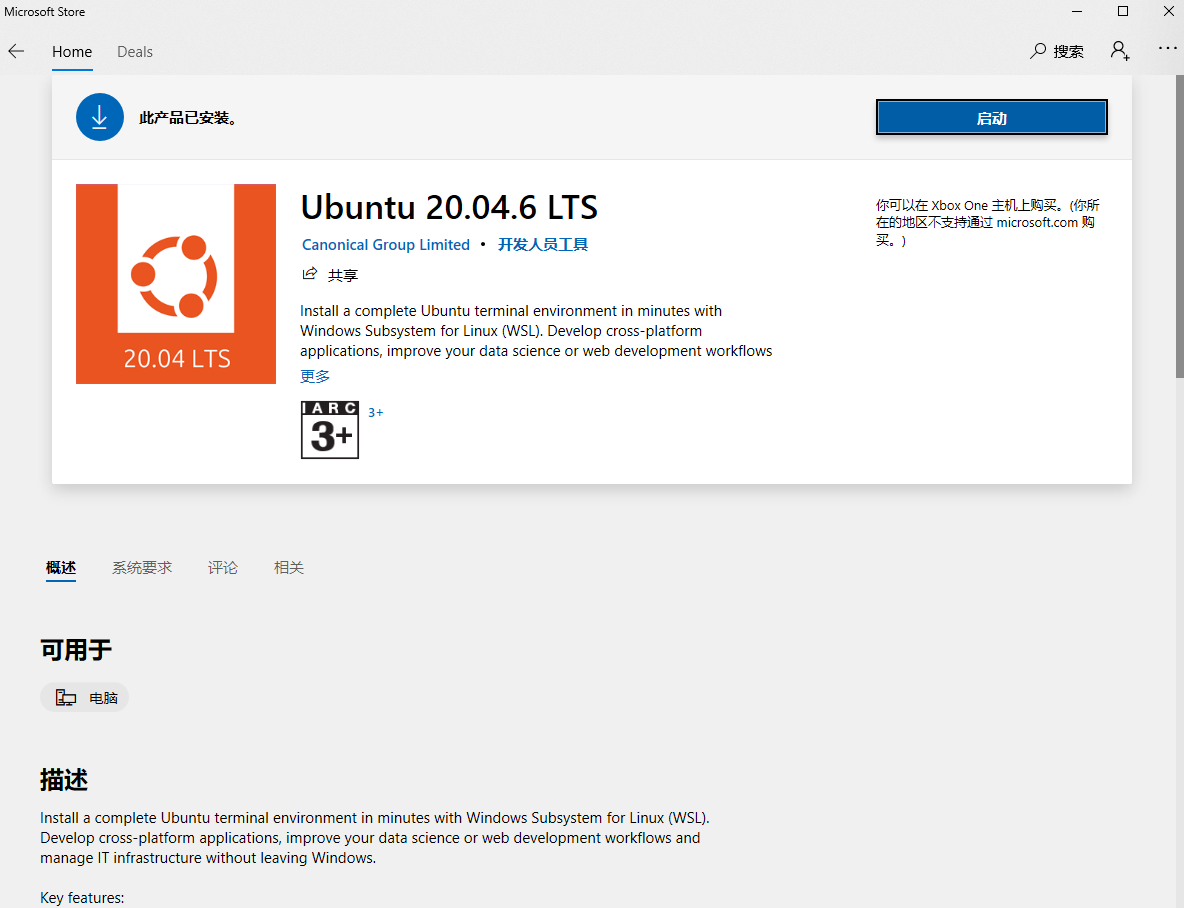
Task: Click the Xbox One purchase notice text
Action: click(x=988, y=223)
